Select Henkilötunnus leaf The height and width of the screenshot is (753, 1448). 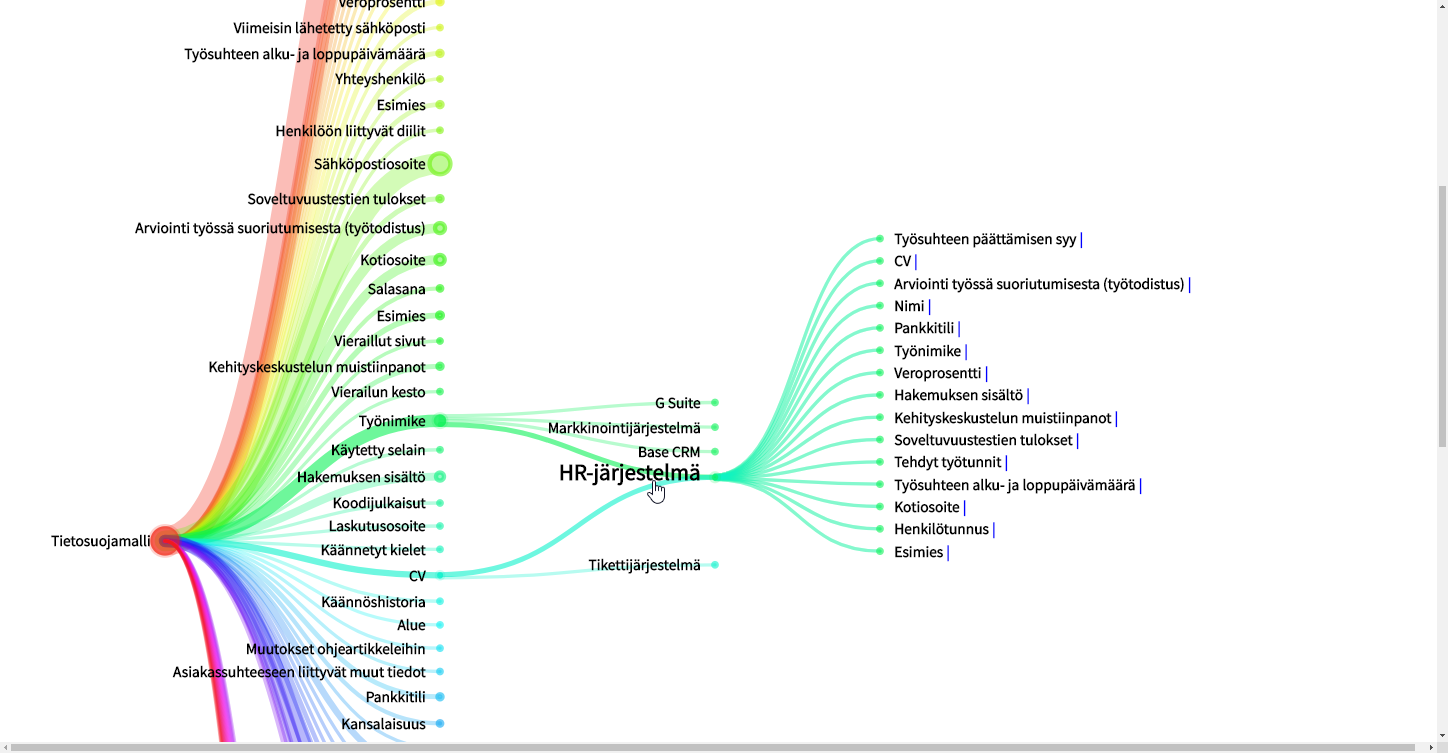941,529
